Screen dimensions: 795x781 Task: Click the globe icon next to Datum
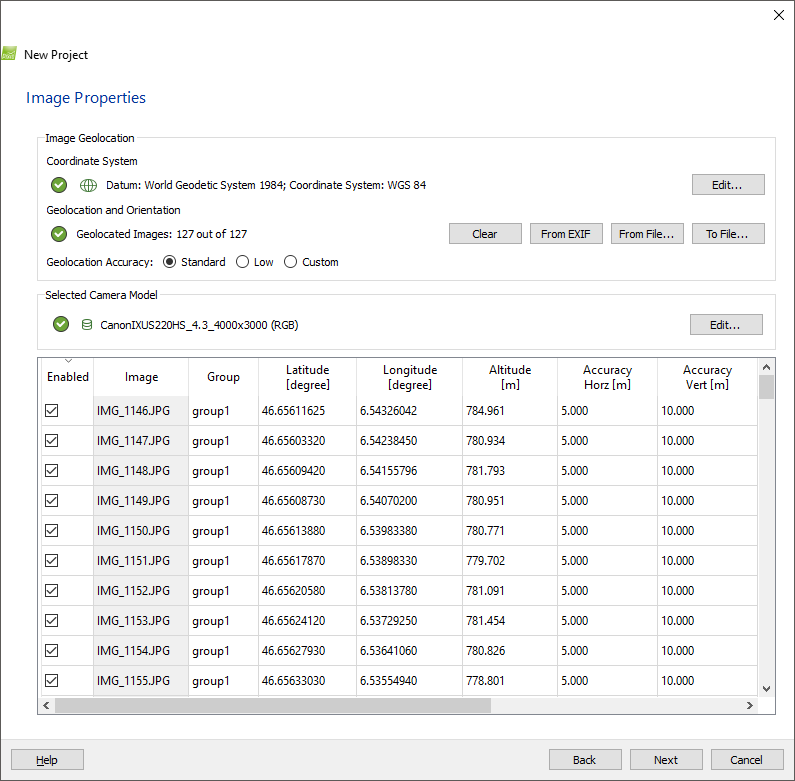click(x=88, y=185)
